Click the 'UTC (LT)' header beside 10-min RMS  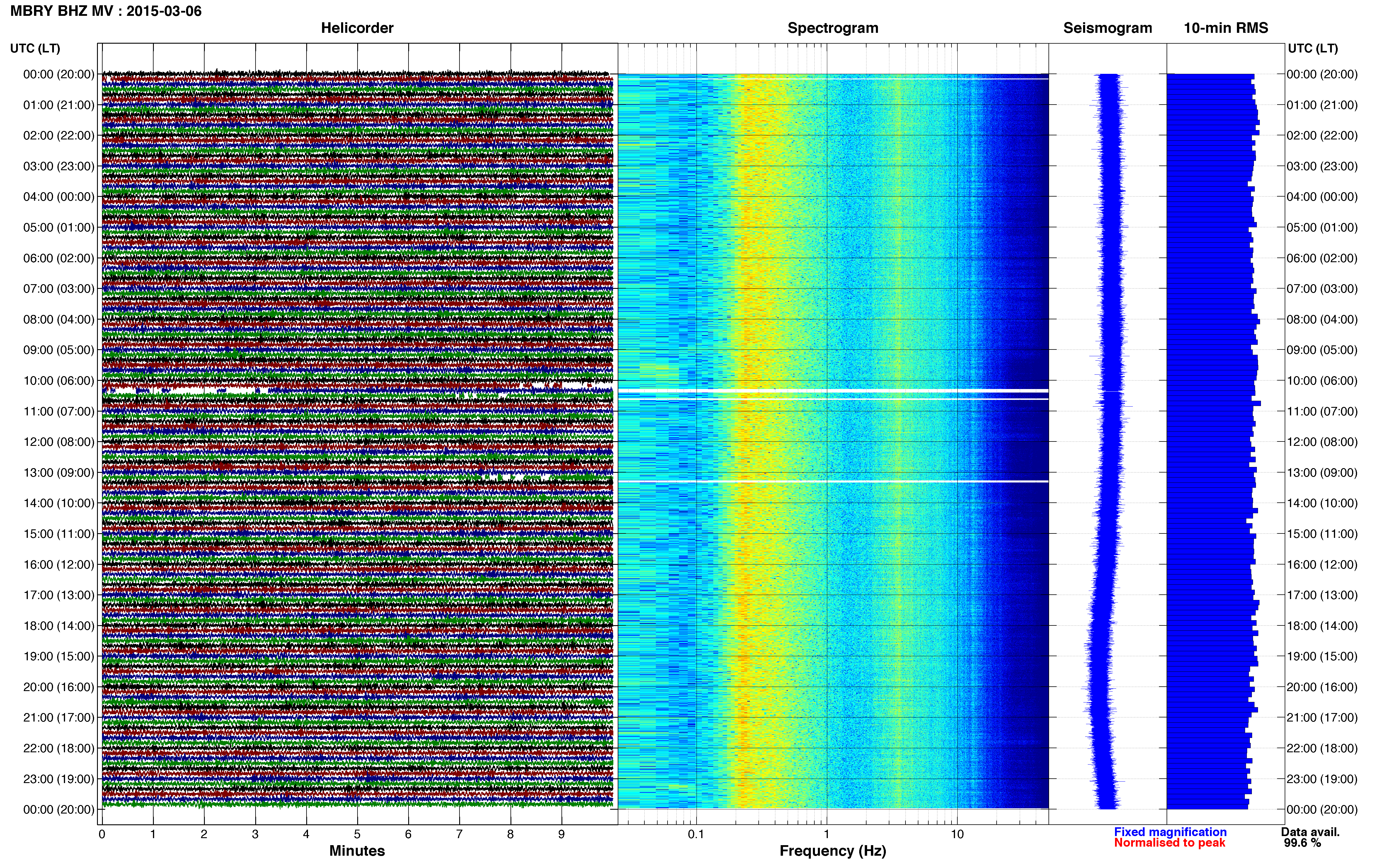(1313, 48)
